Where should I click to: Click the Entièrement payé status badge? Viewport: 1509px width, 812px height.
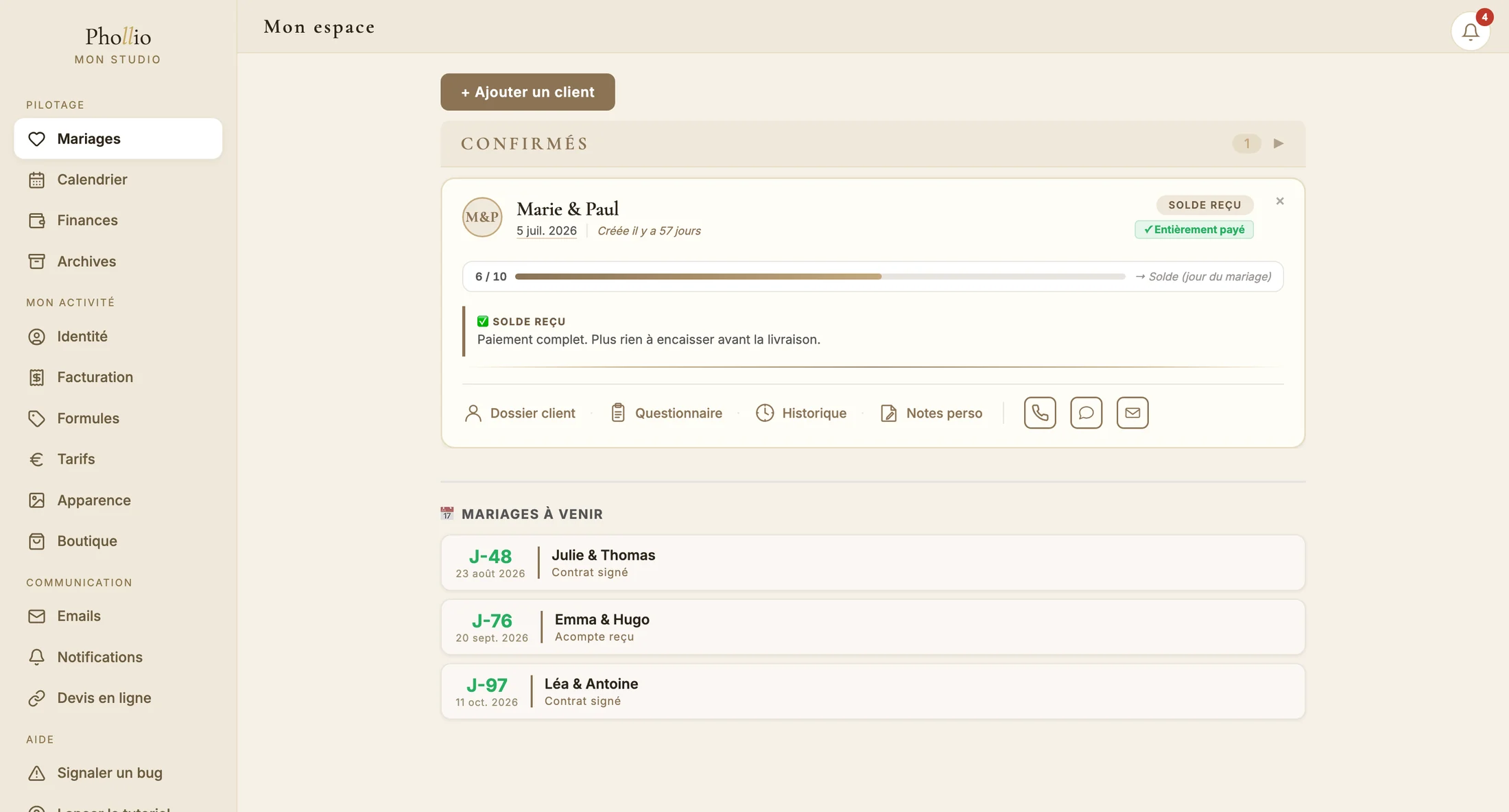[x=1194, y=230]
